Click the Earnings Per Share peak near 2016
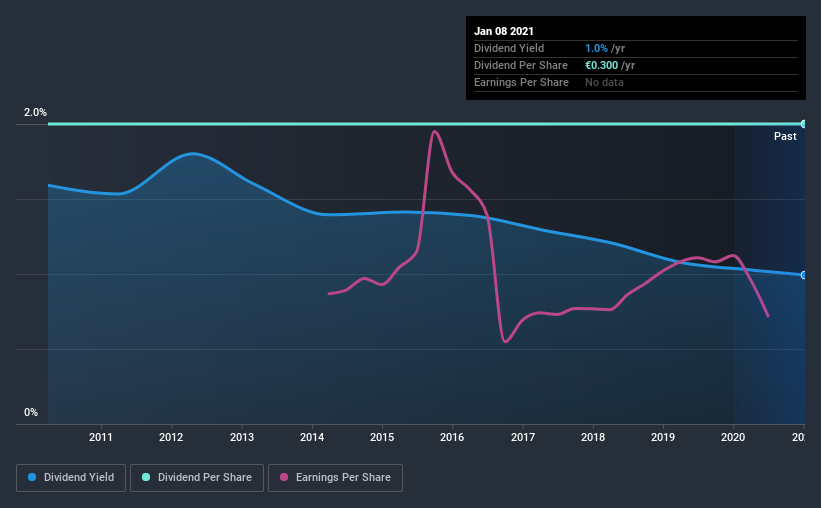Image resolution: width=821 pixels, height=508 pixels. [x=435, y=131]
